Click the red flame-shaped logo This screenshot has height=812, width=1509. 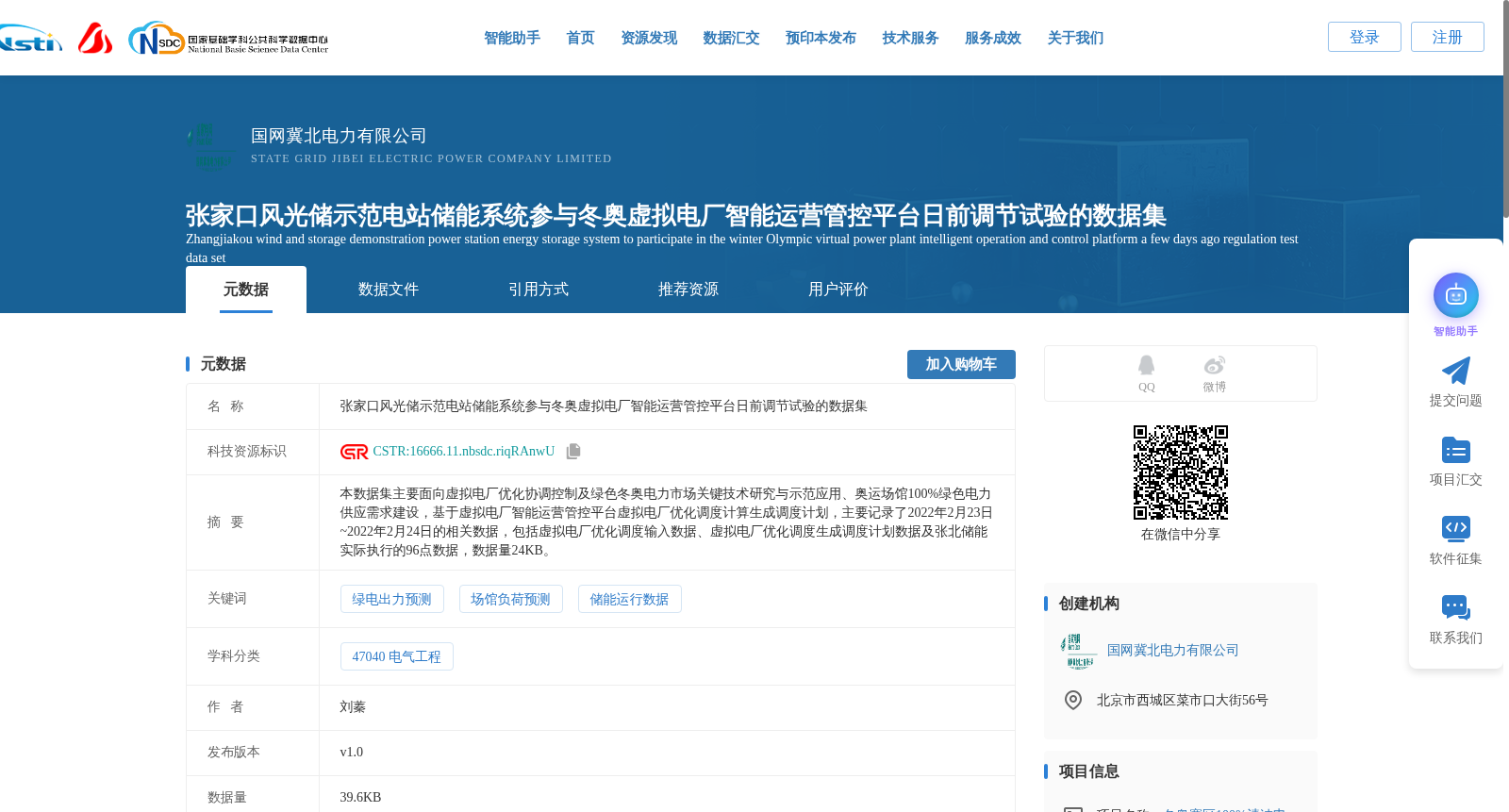[95, 39]
